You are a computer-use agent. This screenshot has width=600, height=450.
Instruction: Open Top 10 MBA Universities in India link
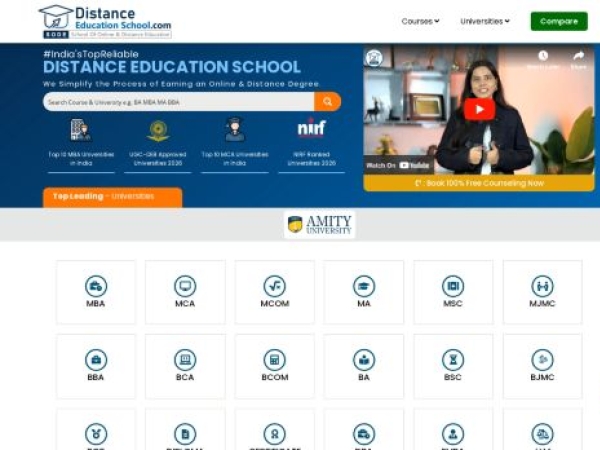tap(81, 158)
